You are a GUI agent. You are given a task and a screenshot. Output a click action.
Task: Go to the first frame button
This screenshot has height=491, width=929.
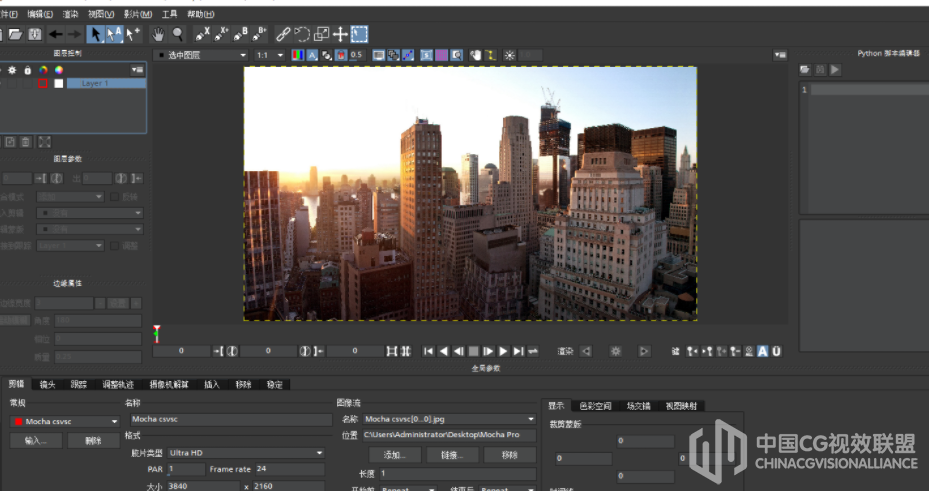click(x=428, y=351)
